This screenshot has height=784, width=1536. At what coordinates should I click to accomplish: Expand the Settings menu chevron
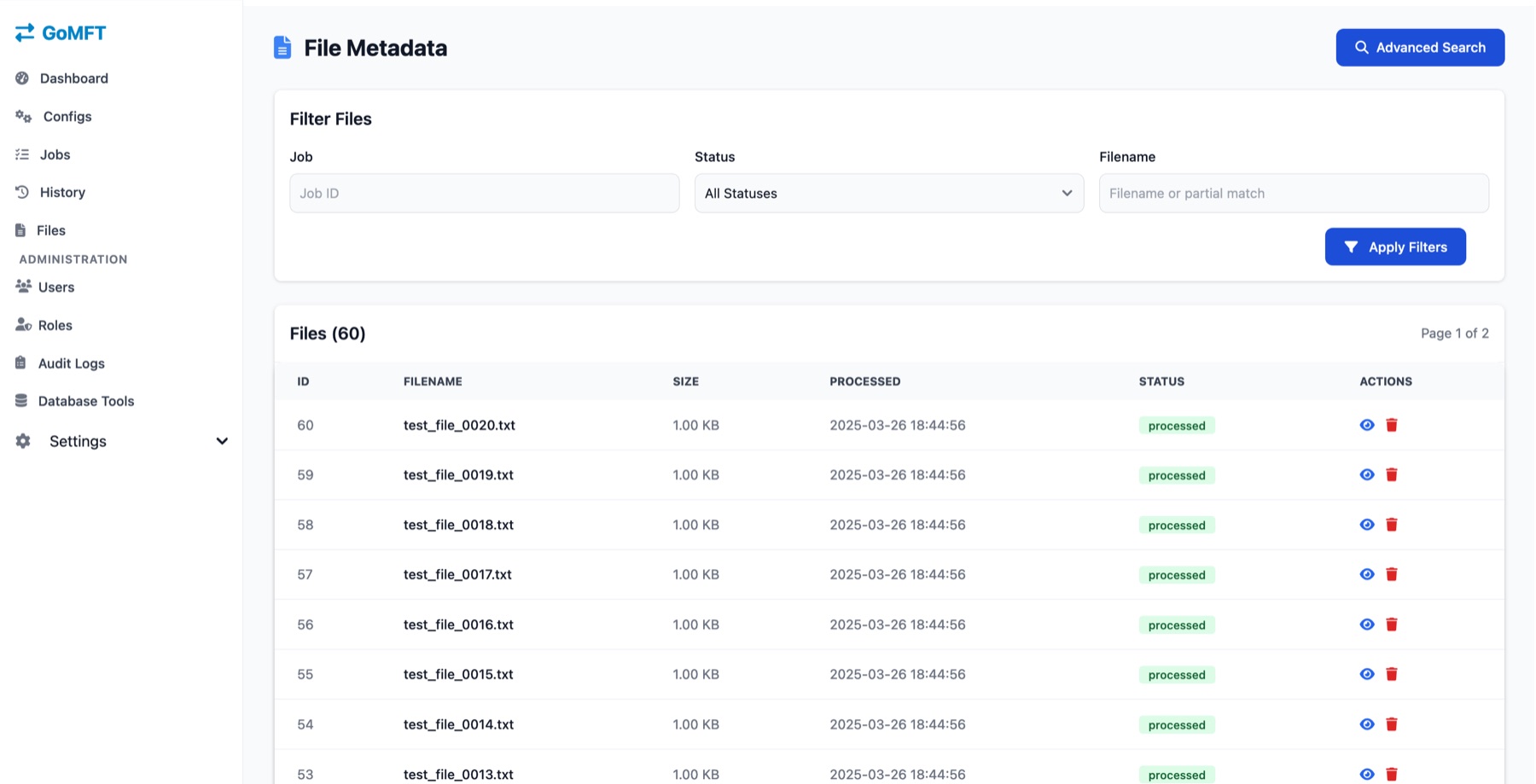point(222,441)
